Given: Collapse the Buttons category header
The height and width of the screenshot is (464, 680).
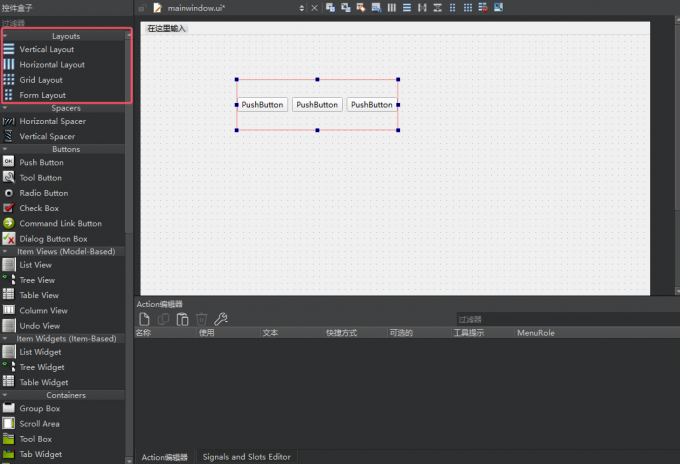Looking at the screenshot, I should tap(66, 149).
